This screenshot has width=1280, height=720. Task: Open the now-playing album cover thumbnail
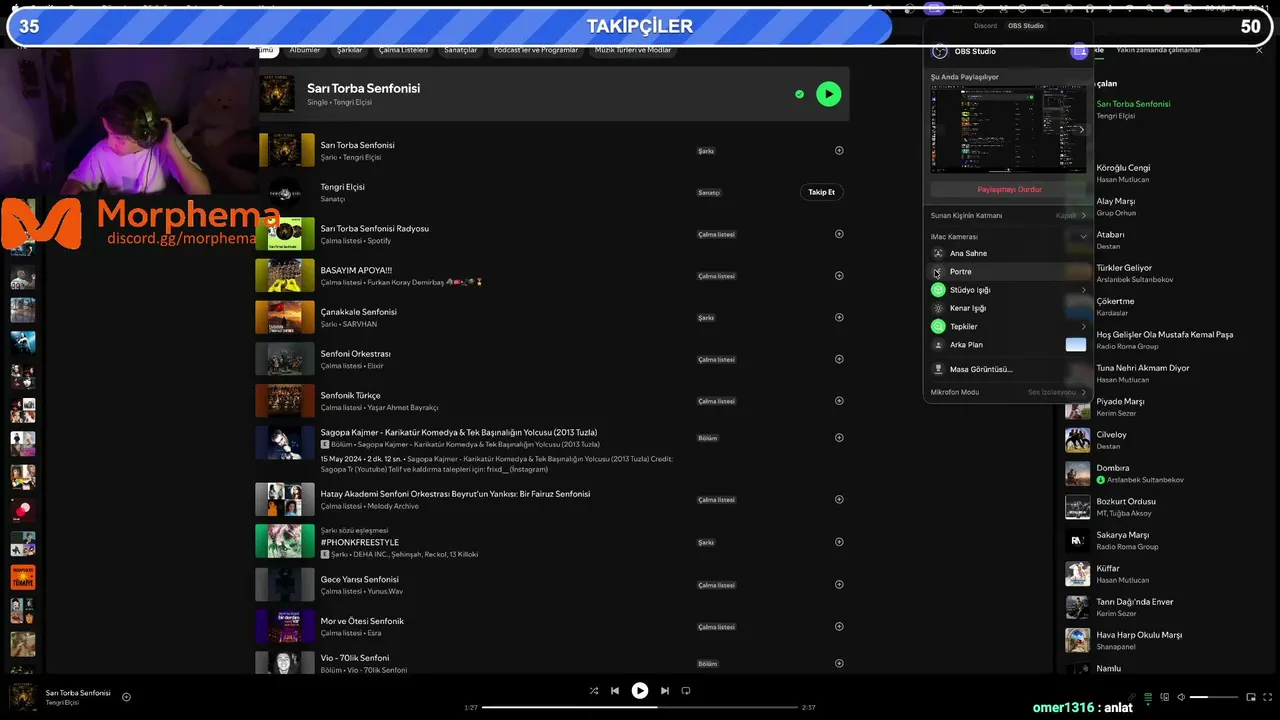[x=23, y=697]
